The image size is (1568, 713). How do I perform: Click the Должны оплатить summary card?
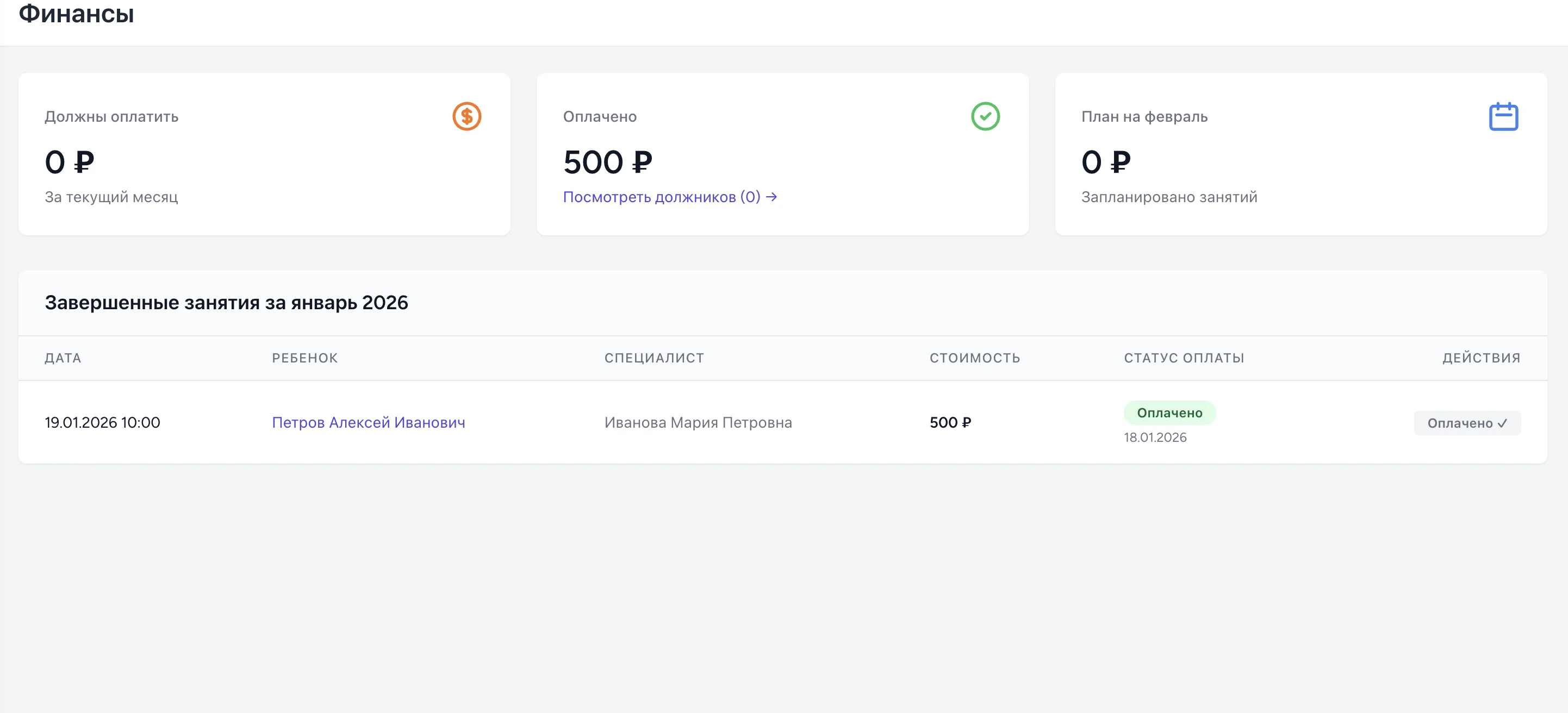(x=264, y=154)
